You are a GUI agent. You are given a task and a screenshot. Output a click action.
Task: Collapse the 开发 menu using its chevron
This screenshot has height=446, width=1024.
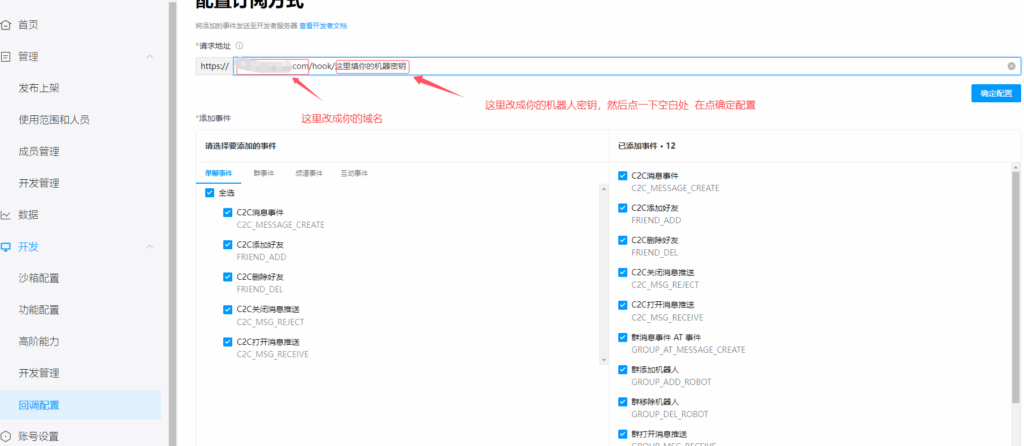pos(150,246)
